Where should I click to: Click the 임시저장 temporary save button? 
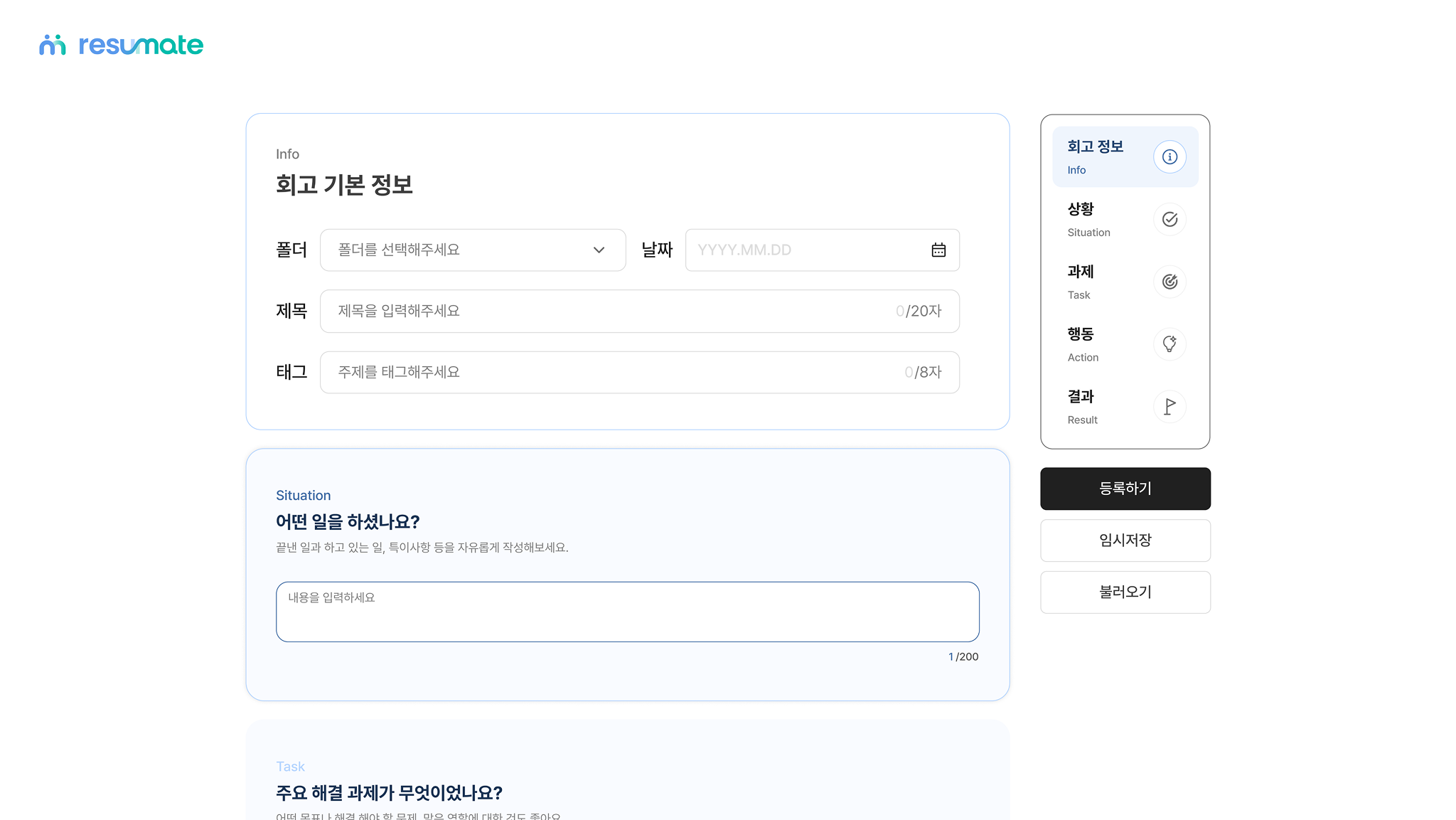click(1125, 541)
